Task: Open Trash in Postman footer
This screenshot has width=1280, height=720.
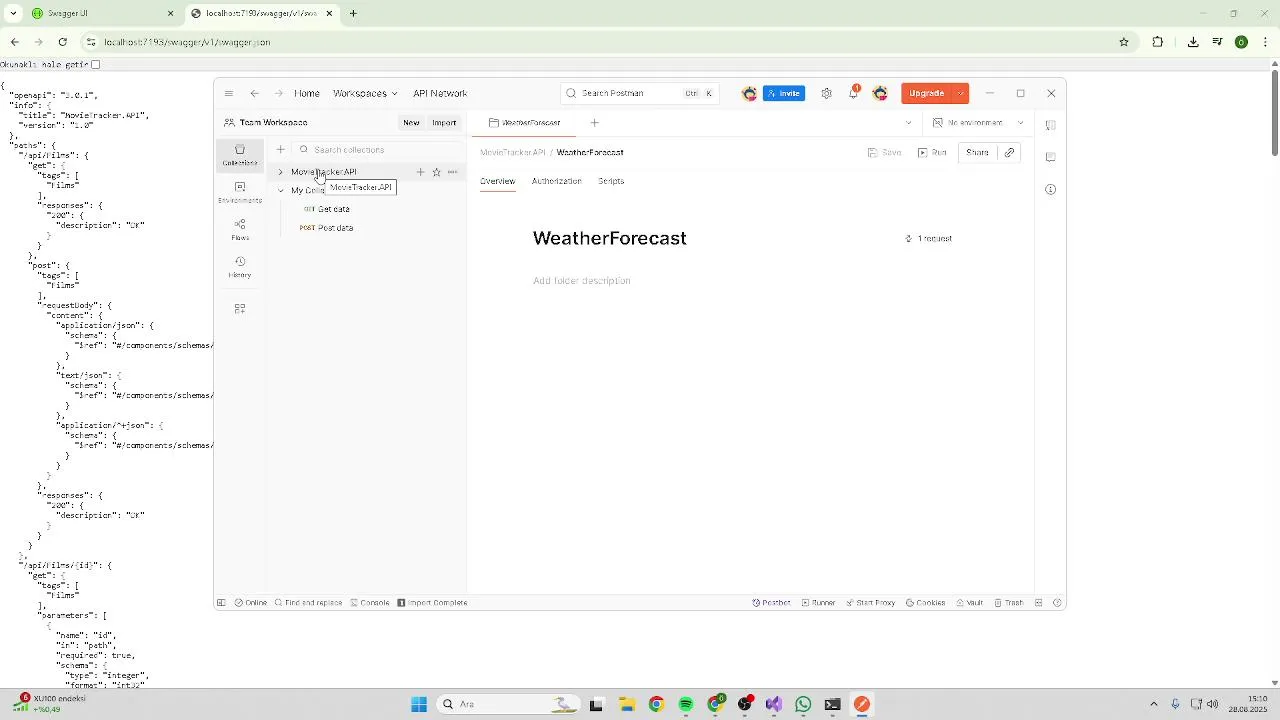Action: tap(1009, 603)
